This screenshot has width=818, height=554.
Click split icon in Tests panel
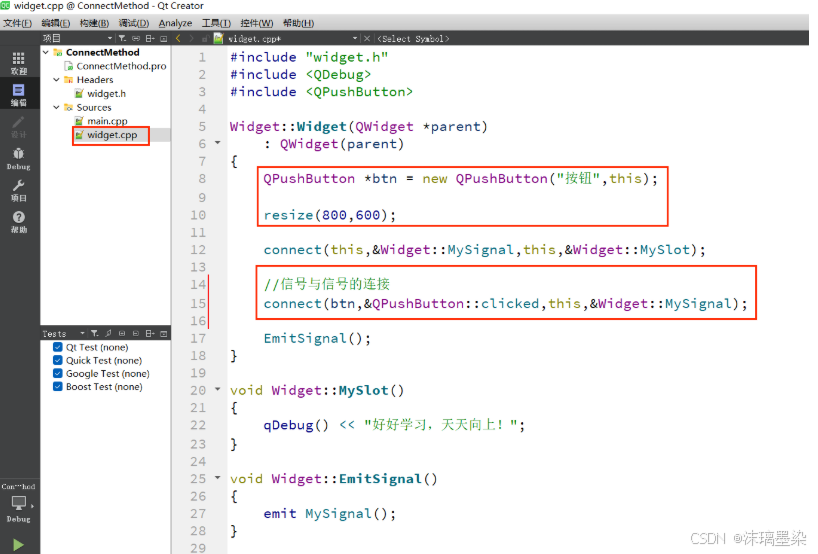coord(150,333)
